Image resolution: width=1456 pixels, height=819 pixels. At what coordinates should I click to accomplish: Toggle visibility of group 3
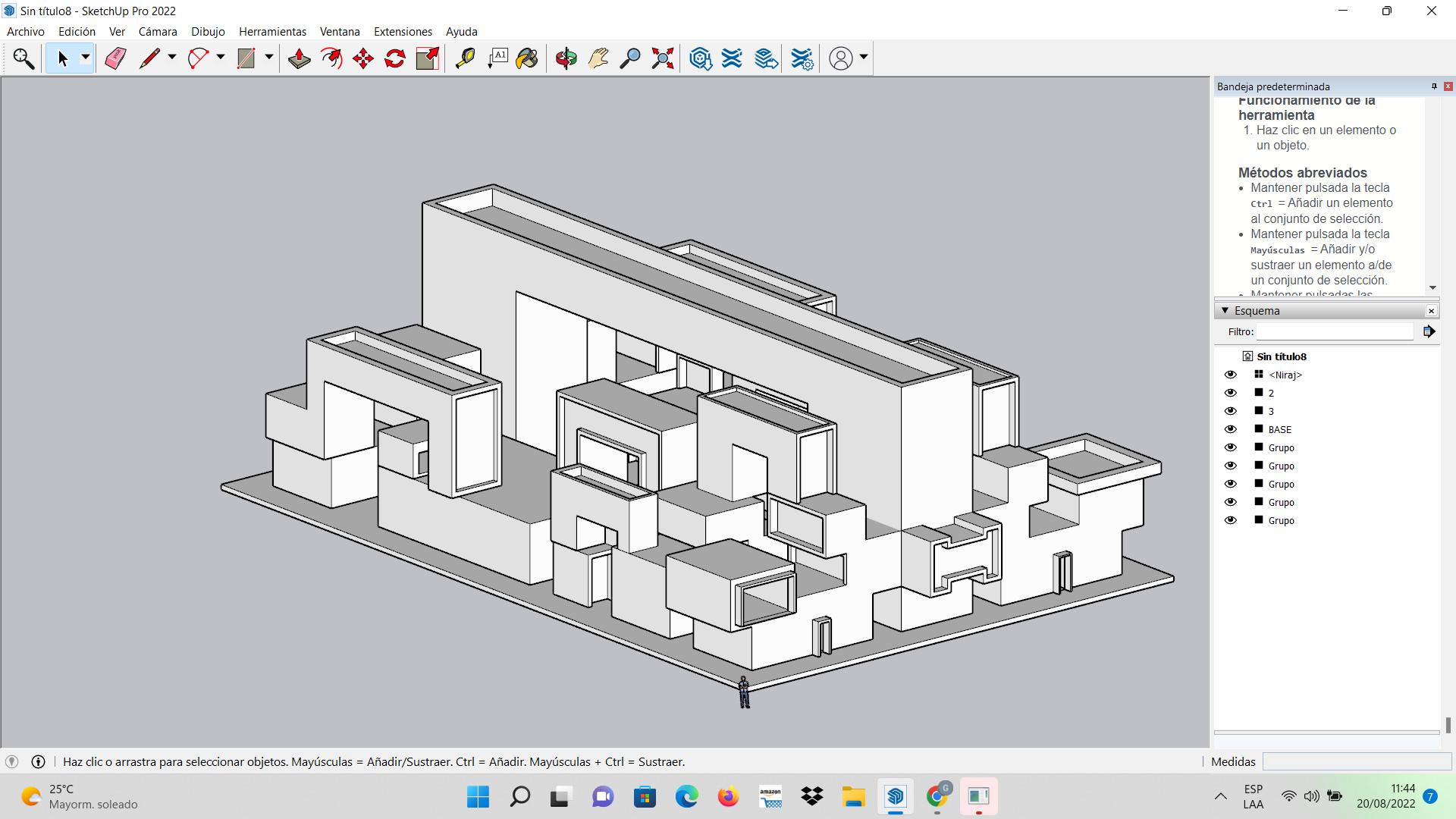pos(1230,411)
